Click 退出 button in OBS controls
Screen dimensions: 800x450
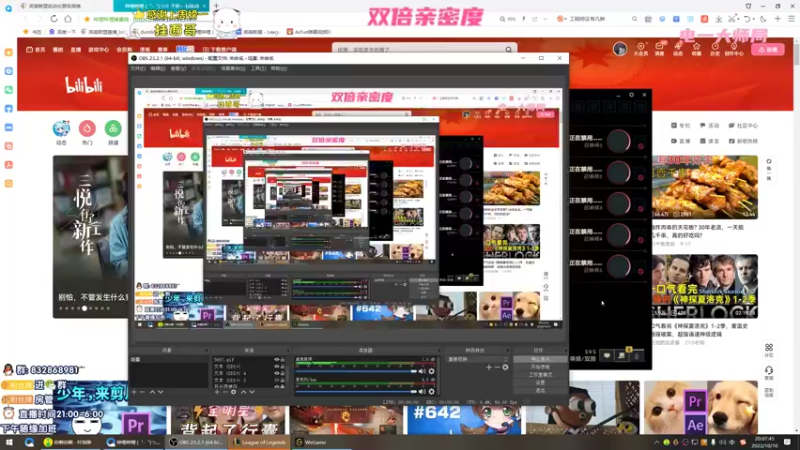click(540, 390)
